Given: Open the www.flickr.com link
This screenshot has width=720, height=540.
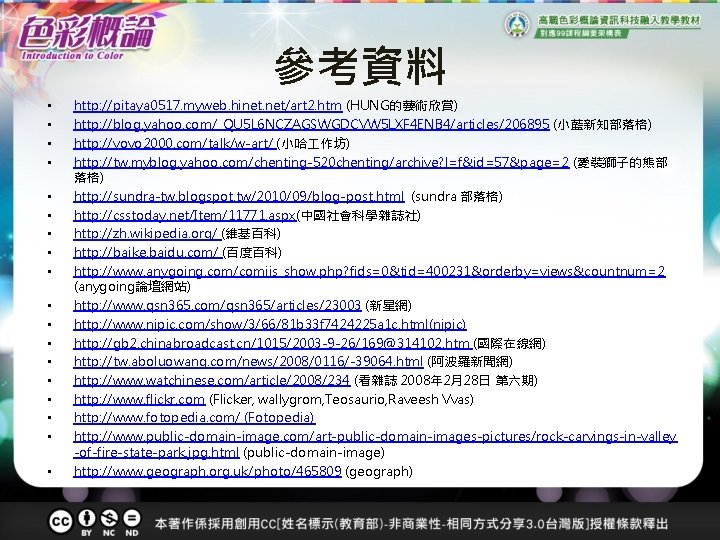Looking at the screenshot, I should point(139,399).
